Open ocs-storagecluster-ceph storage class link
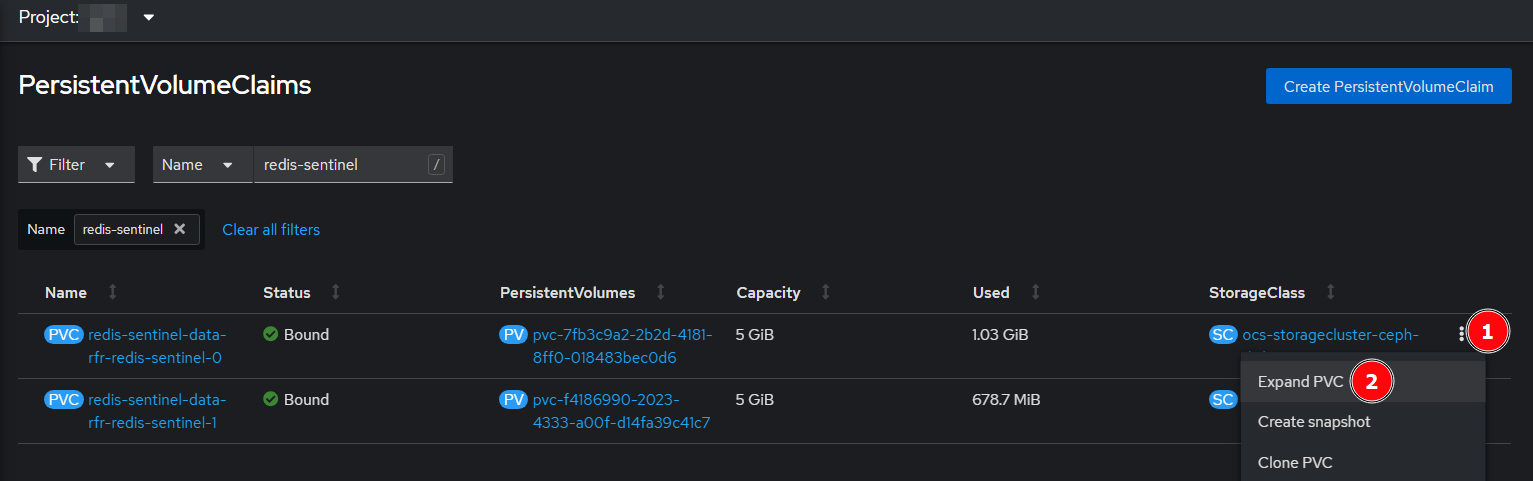This screenshot has height=481, width=1533. [1330, 335]
